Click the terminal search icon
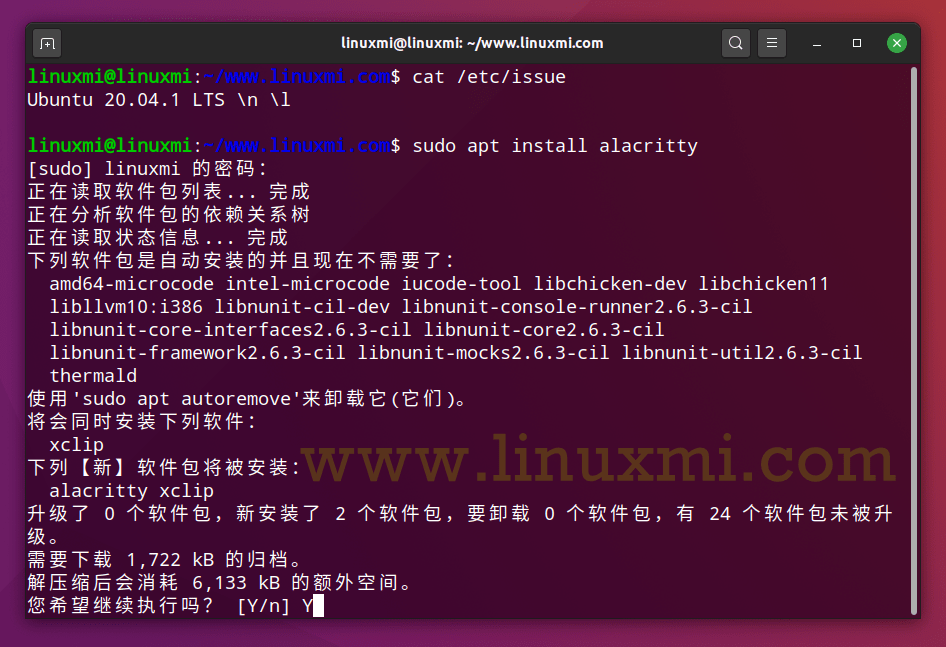 point(735,43)
